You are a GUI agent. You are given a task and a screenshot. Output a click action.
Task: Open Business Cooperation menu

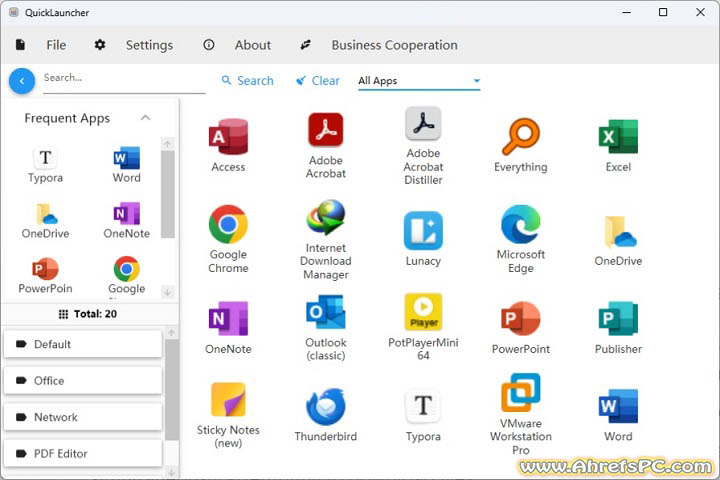[379, 45]
